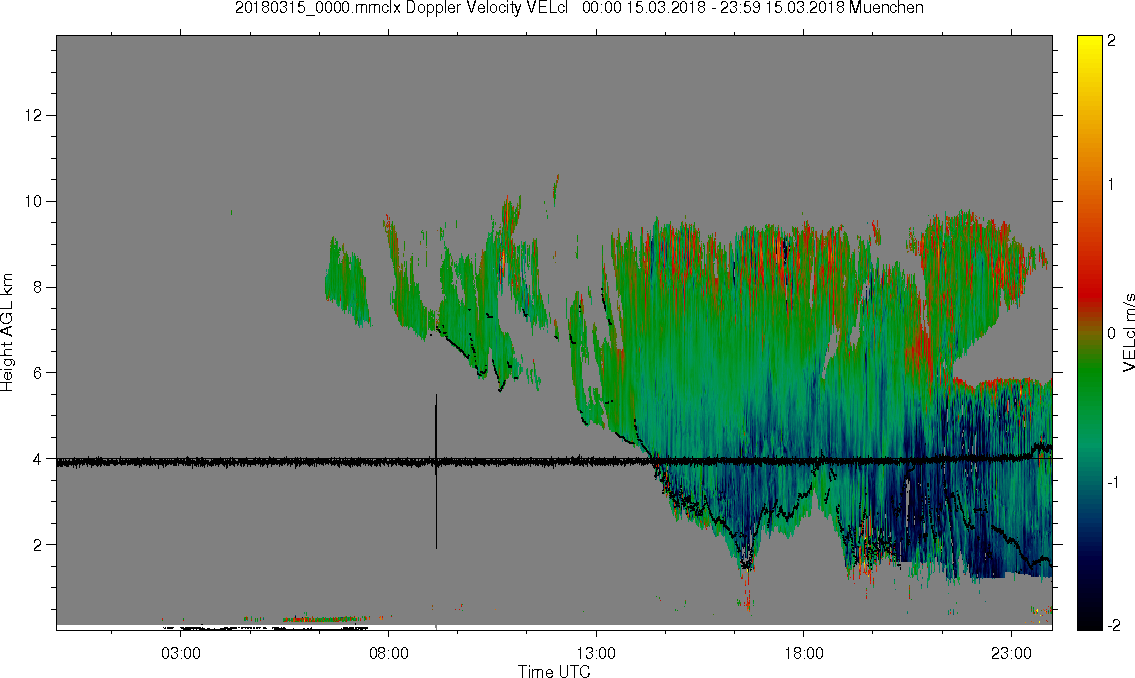Click the 'Height AGL km' axis label
Image resolution: width=1135 pixels, height=678 pixels.
coord(7,333)
